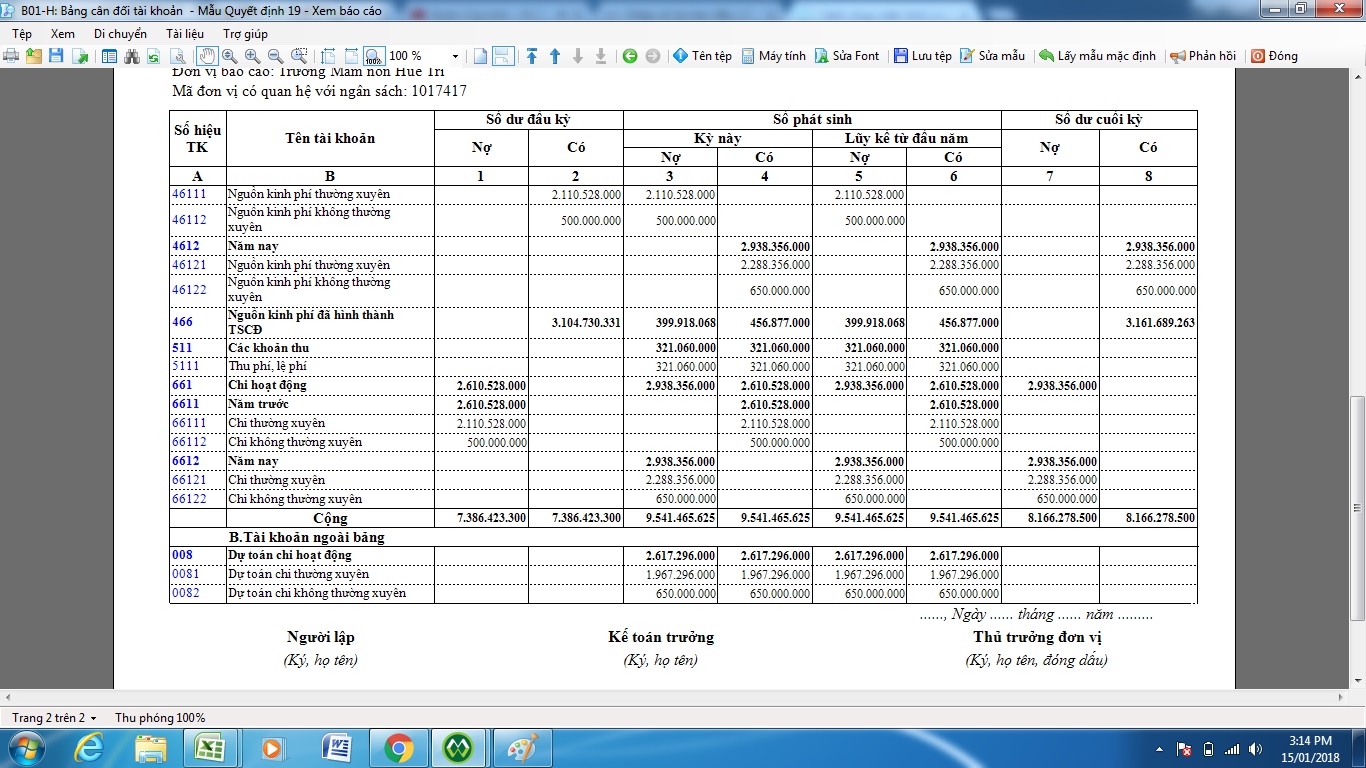1366x768 pixels.
Task: Open the Trợ giúp menu
Action: tap(246, 34)
